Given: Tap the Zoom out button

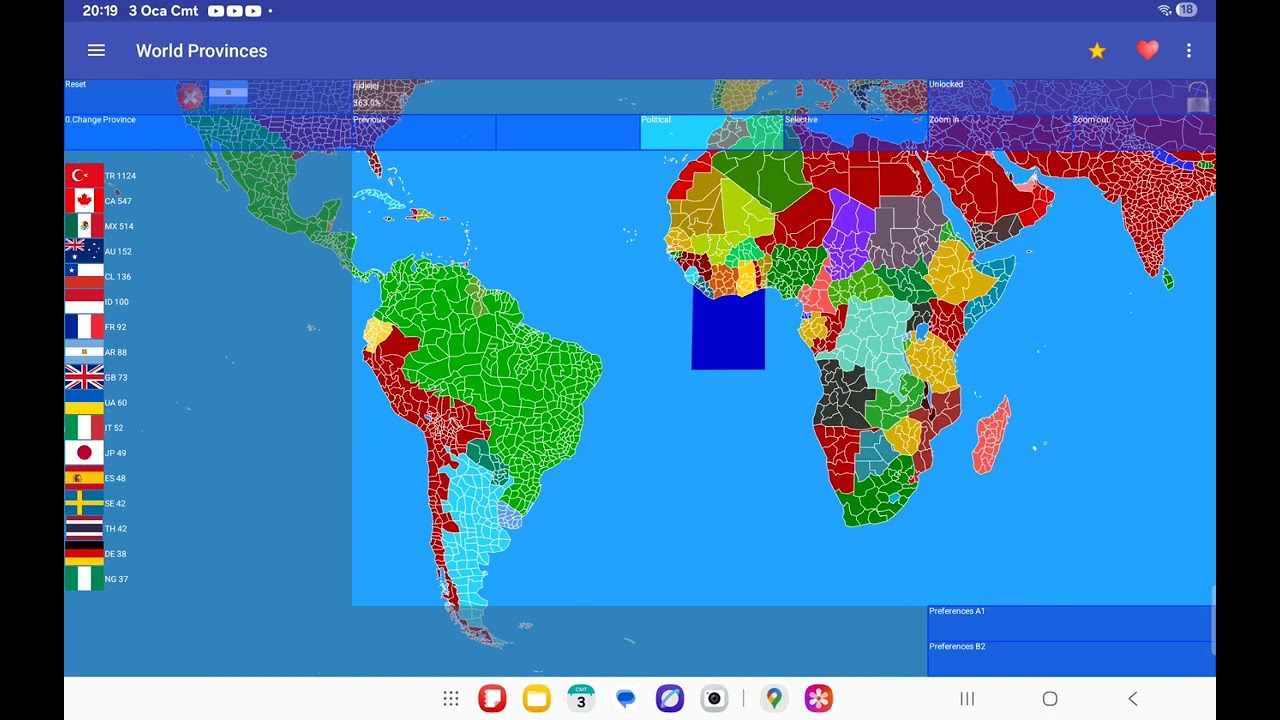Looking at the screenshot, I should (1144, 132).
